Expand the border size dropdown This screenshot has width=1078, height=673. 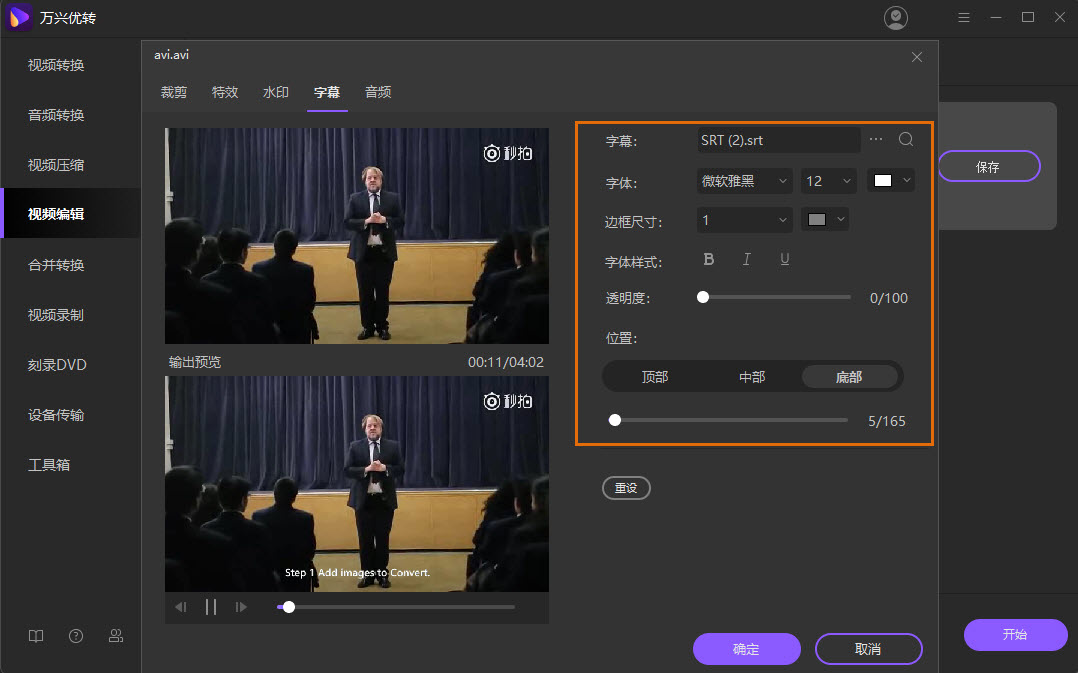click(744, 220)
